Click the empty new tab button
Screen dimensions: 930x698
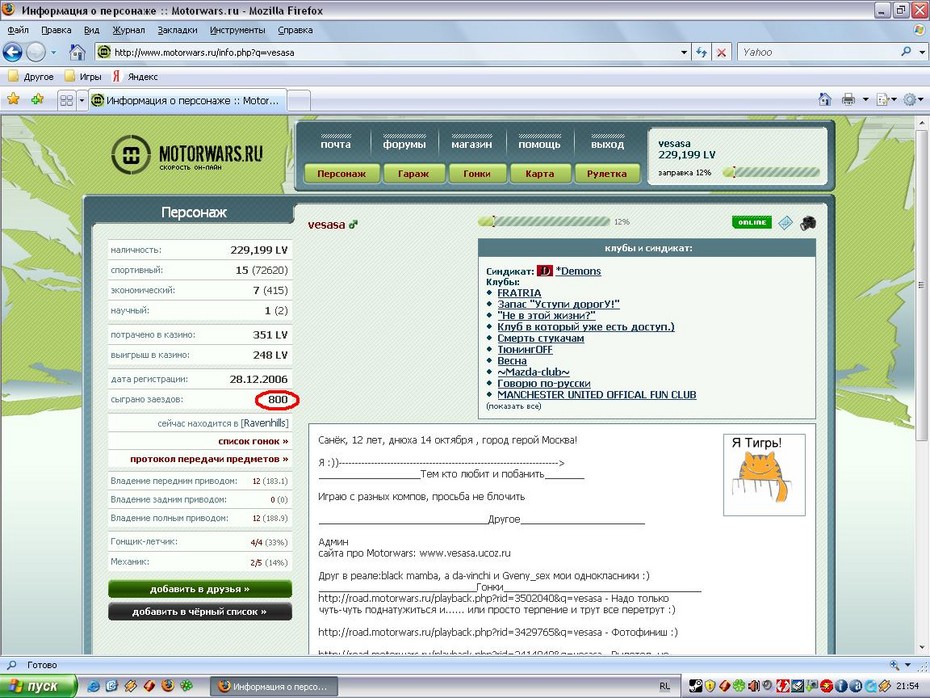[299, 101]
